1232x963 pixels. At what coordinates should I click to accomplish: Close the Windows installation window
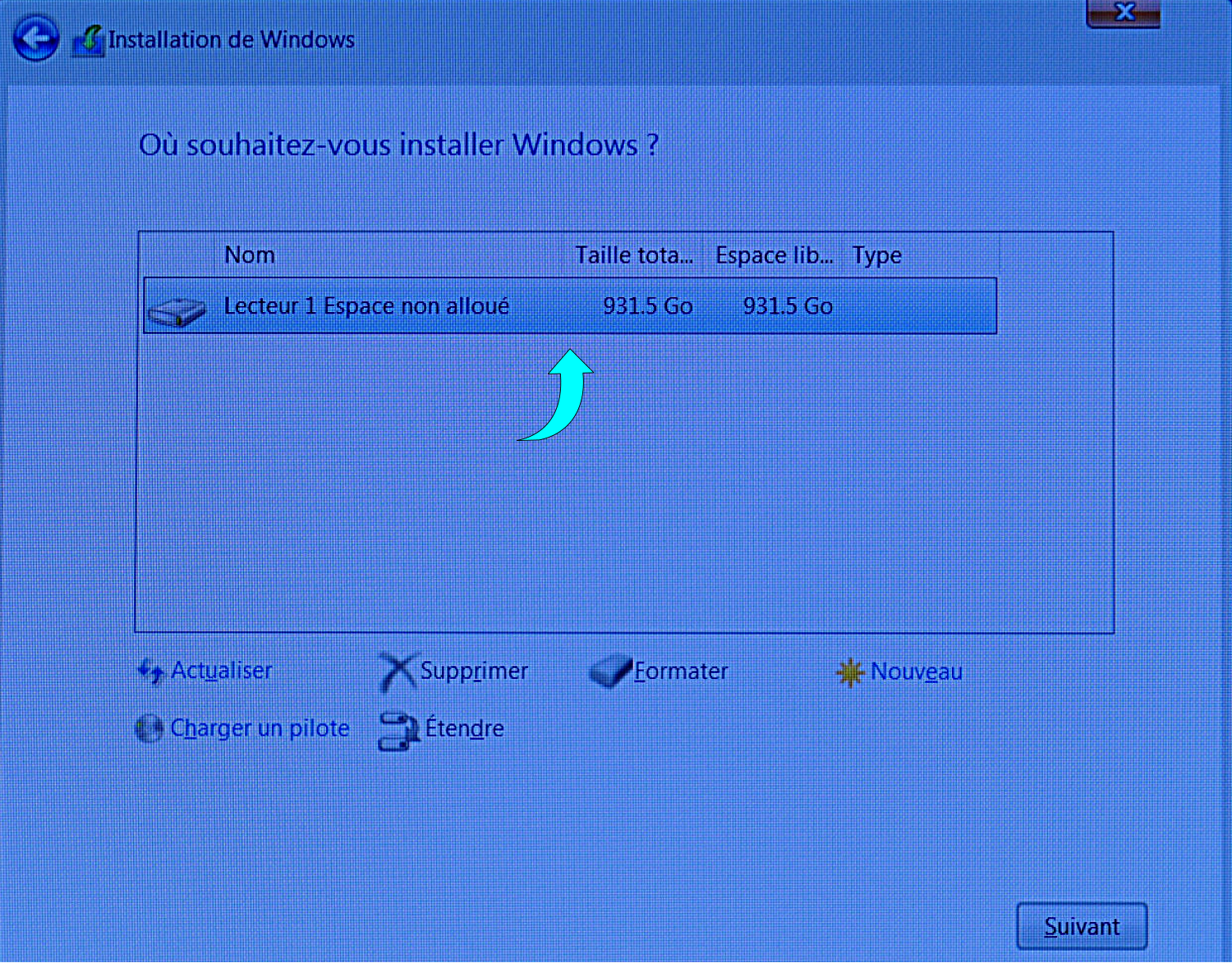[1124, 13]
